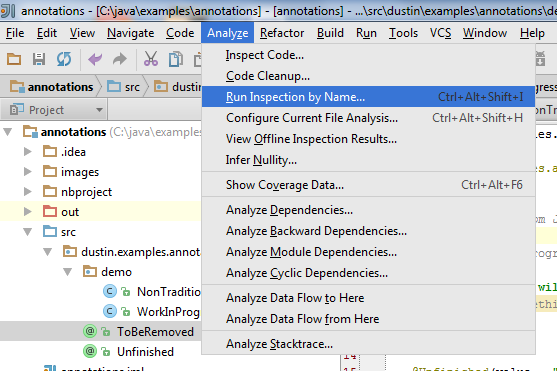This screenshot has height=371, width=557.
Task: Click the Undo arrow toolbar icon
Action: point(95,59)
